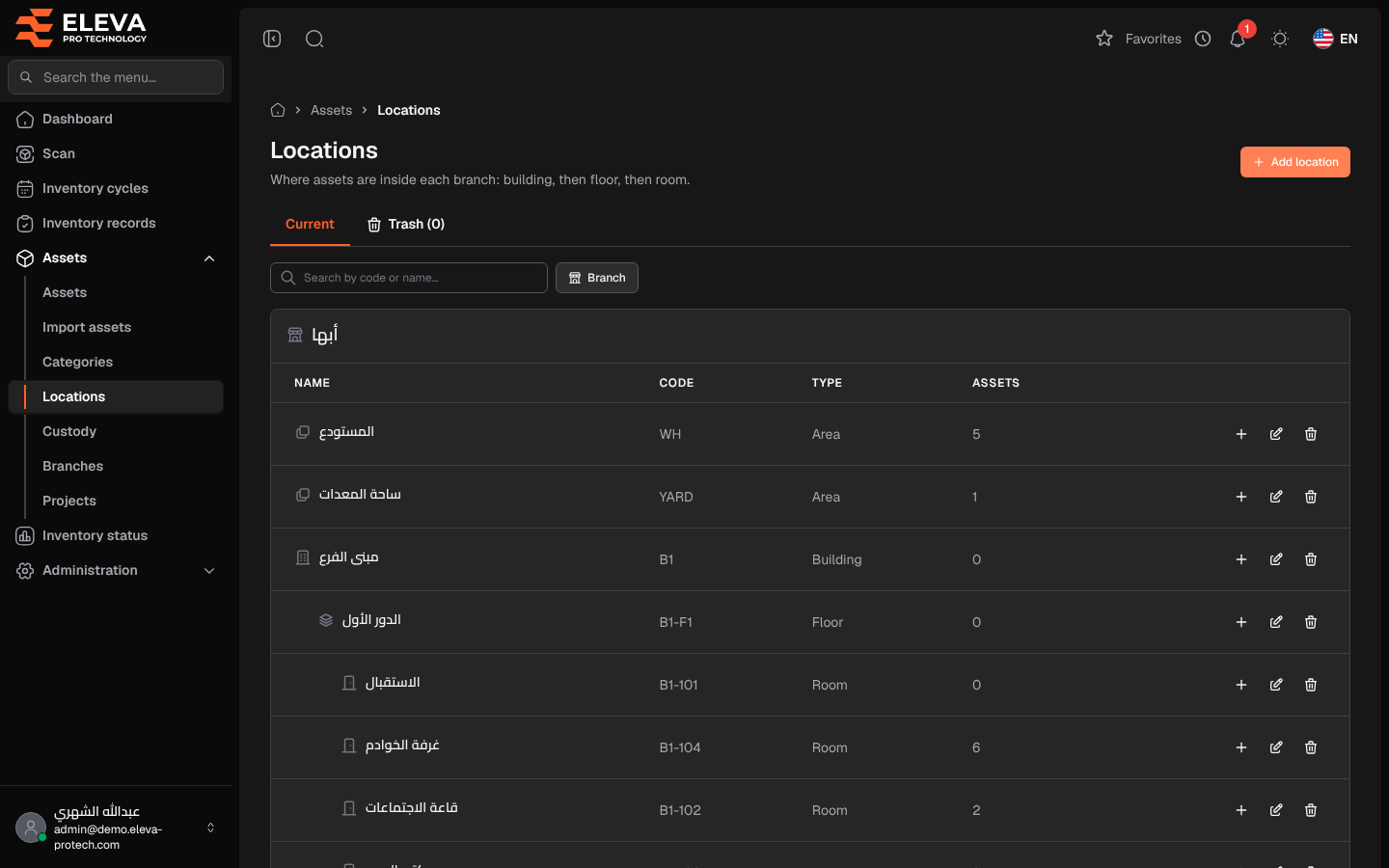This screenshot has width=1389, height=868.
Task: Delete the B1-104 room row
Action: pos(1311,747)
